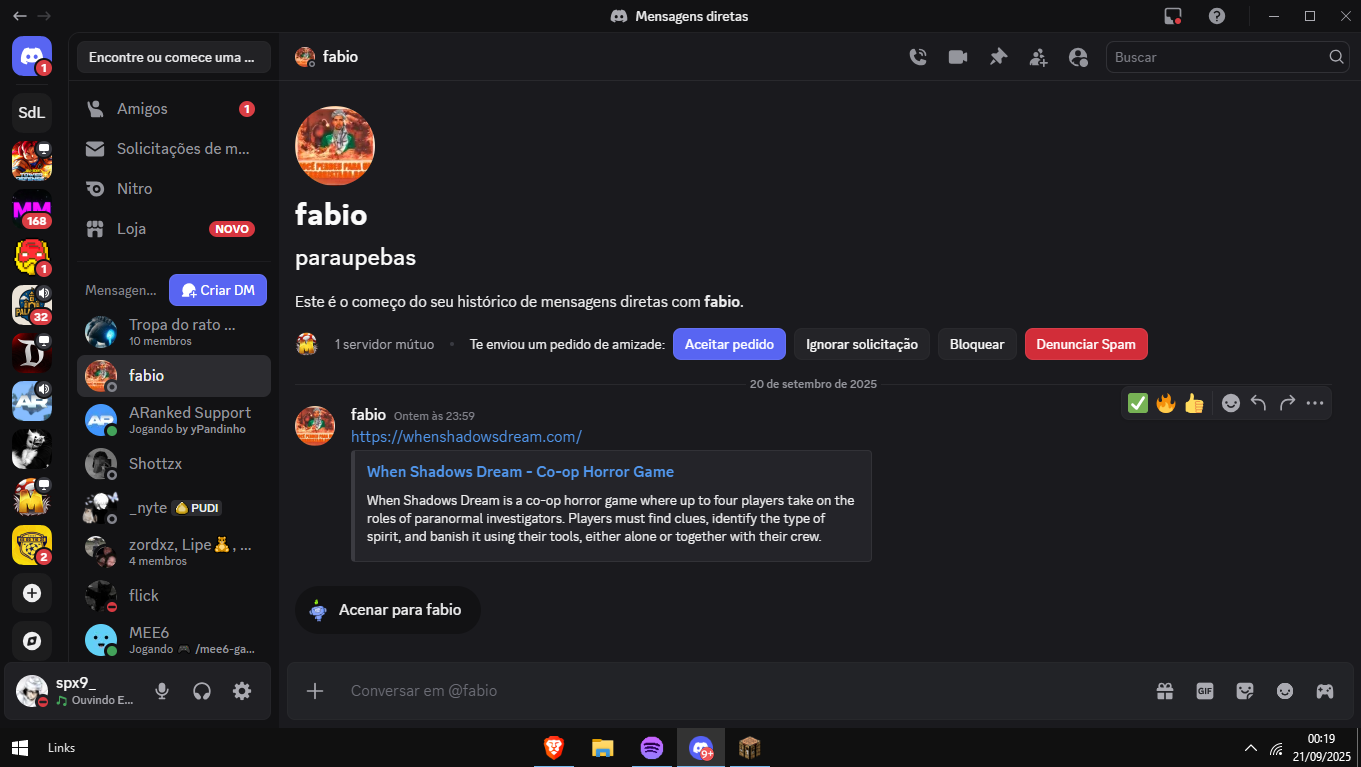
Task: Open more options for the message
Action: pyautogui.click(x=1315, y=403)
